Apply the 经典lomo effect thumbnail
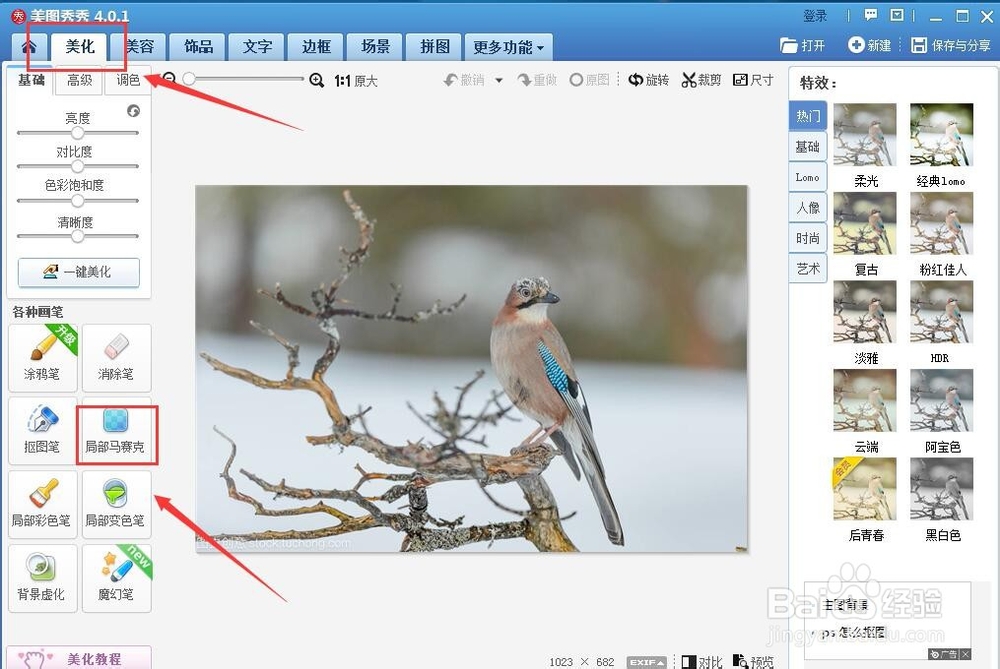 click(941, 135)
